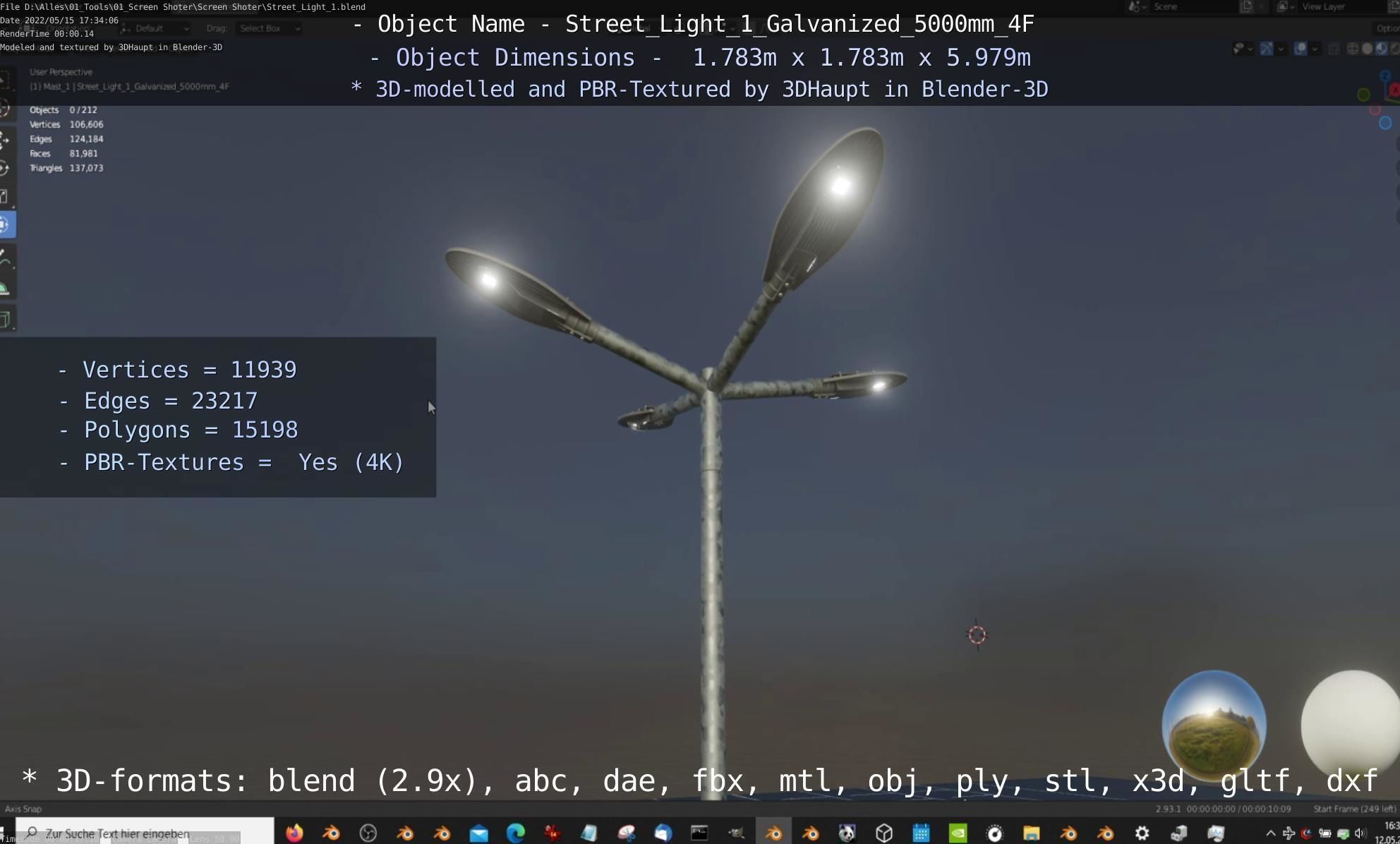The image size is (1400, 844).
Task: Click the Edges 124,184 statistic
Action: point(66,139)
